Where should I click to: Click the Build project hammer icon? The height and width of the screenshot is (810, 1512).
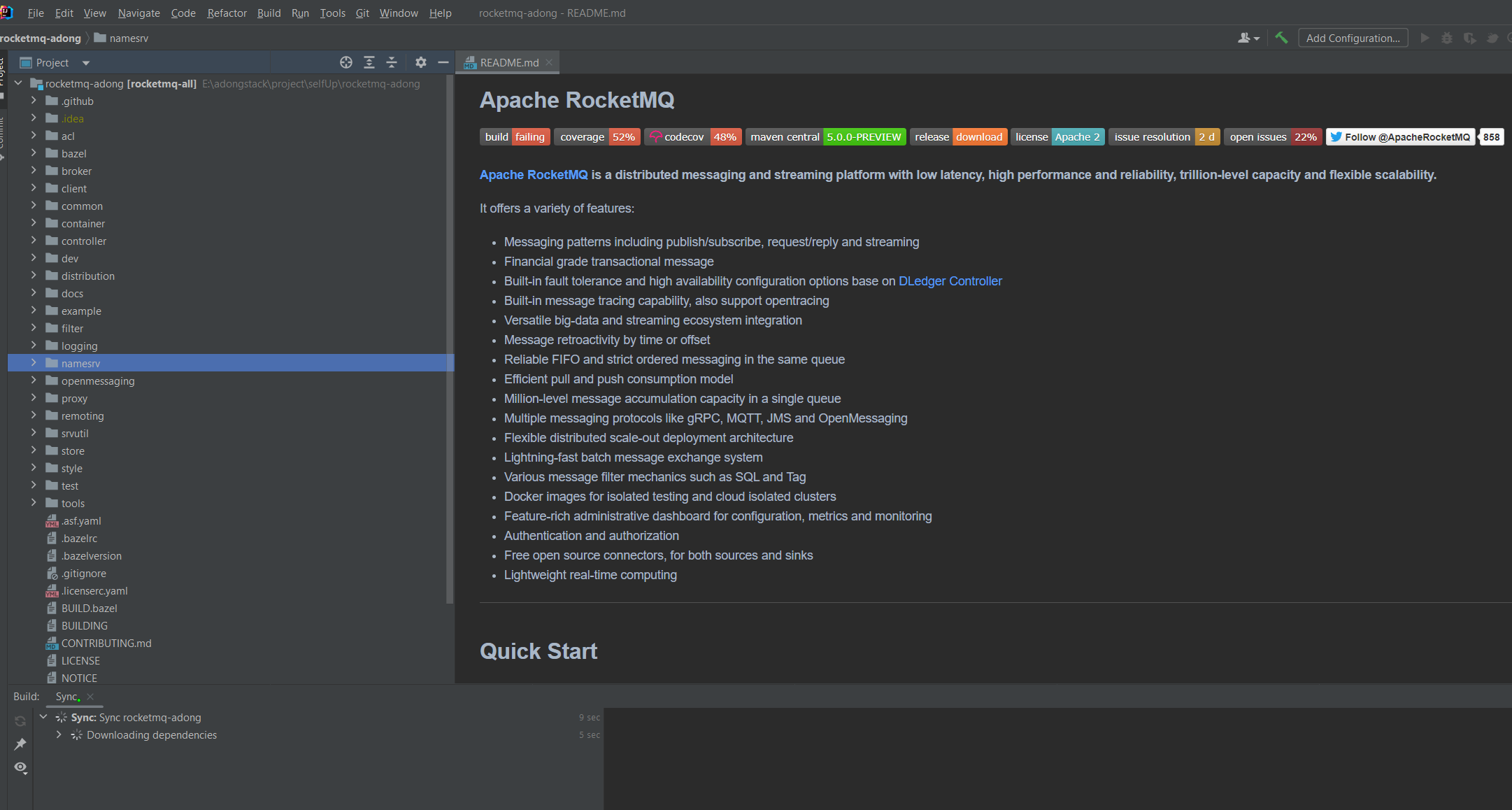click(1281, 38)
